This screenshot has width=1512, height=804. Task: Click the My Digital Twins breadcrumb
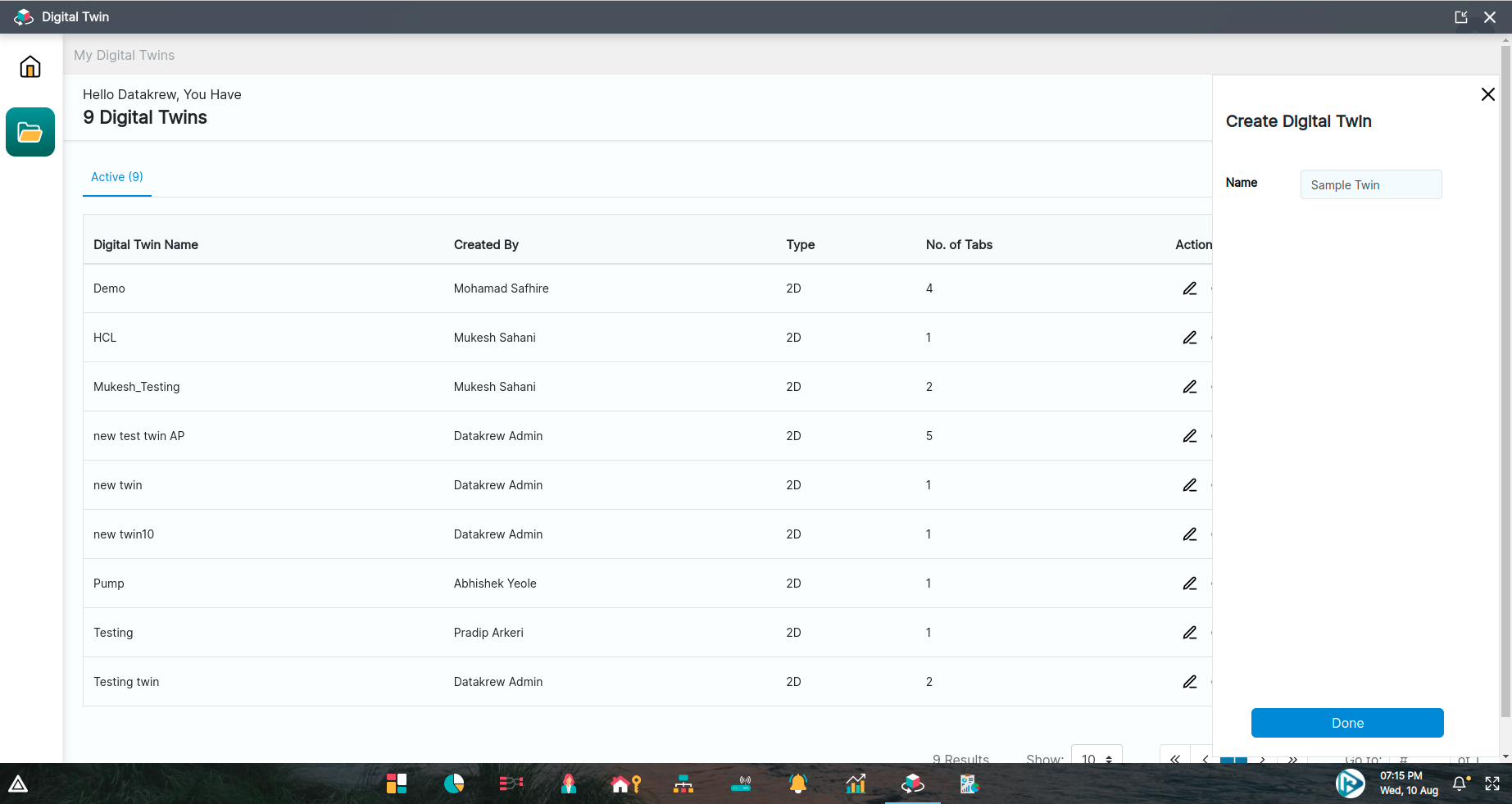(125, 55)
